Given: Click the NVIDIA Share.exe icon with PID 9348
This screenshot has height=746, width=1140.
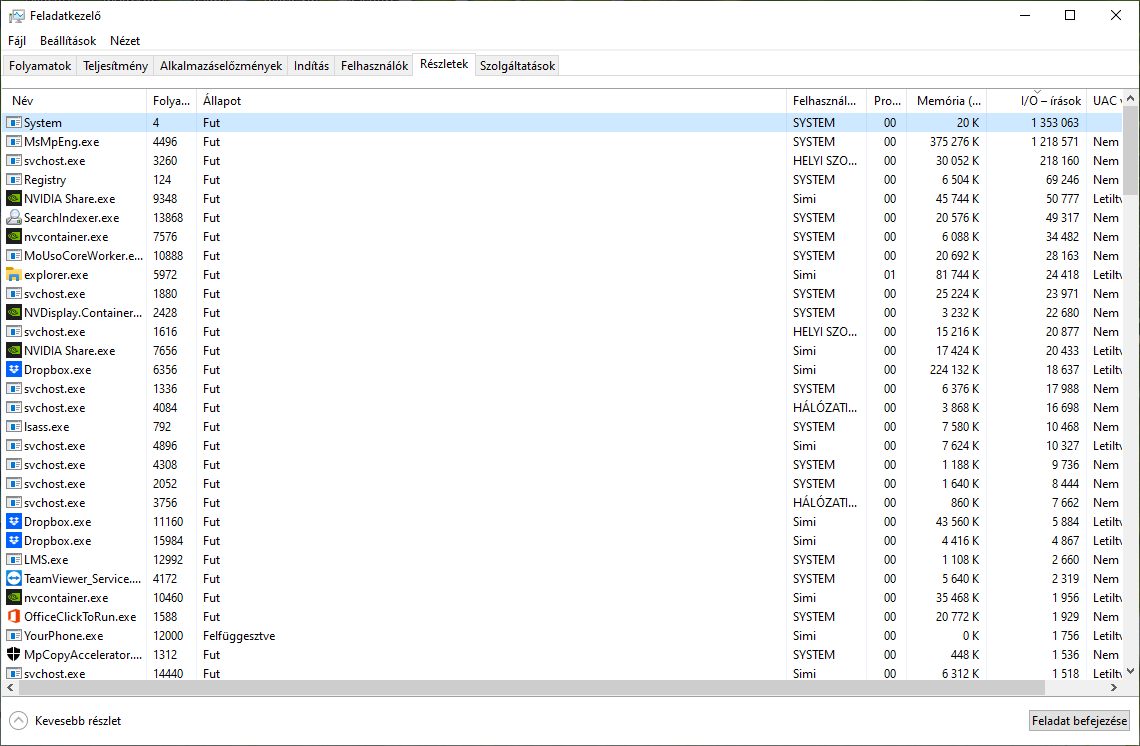Looking at the screenshot, I should point(13,198).
